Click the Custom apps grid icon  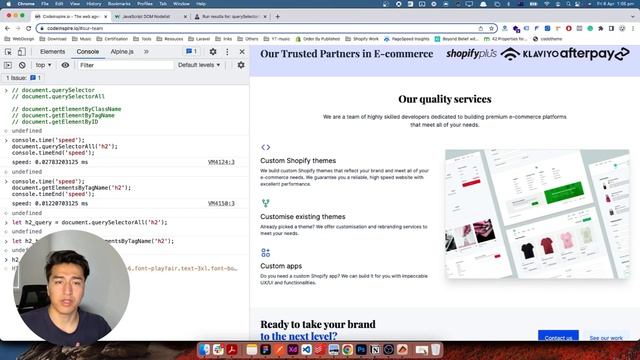266,253
